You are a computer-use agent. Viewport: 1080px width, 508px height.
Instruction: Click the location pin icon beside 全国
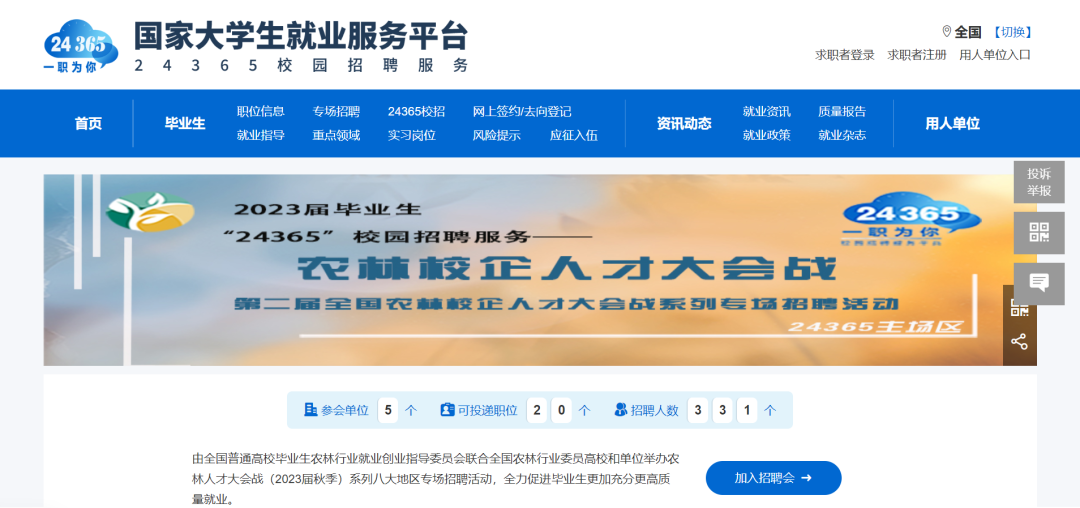point(946,32)
